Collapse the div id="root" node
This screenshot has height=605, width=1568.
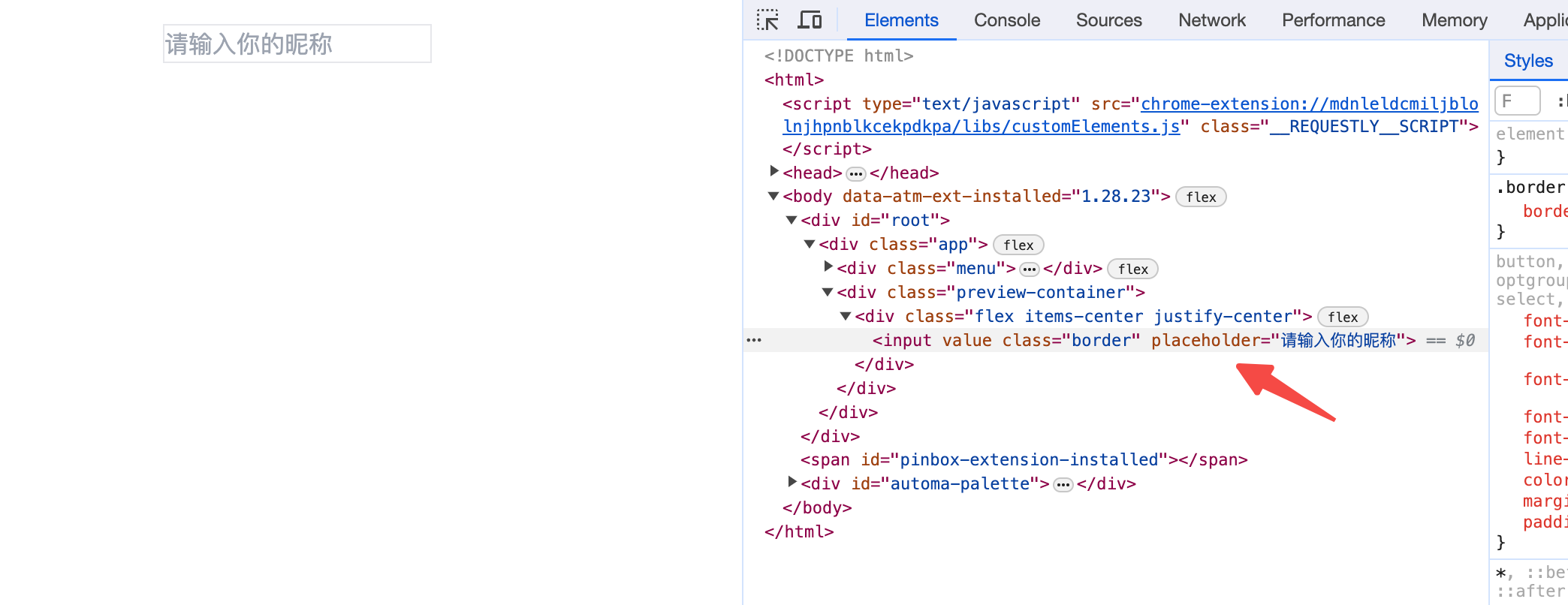[792, 220]
